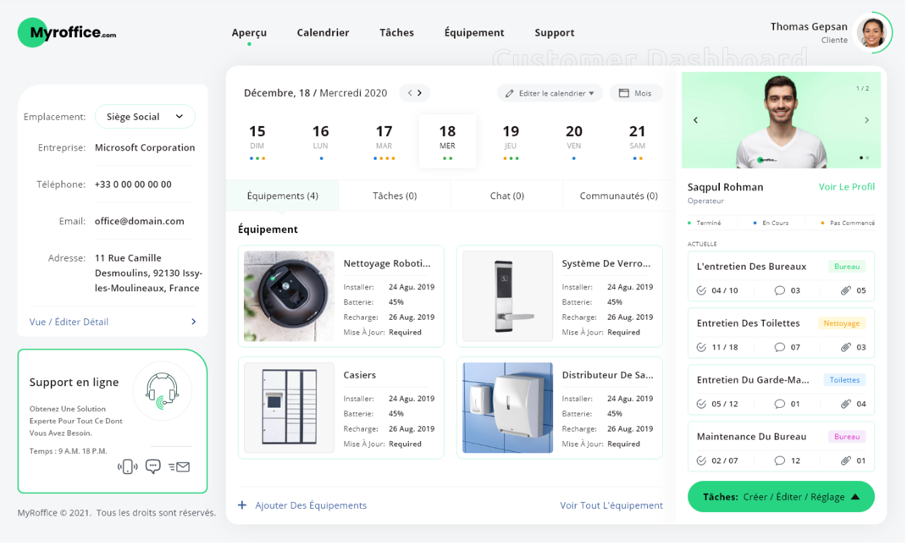Click the Myroffice.com logo
The width and height of the screenshot is (908, 546).
click(67, 33)
